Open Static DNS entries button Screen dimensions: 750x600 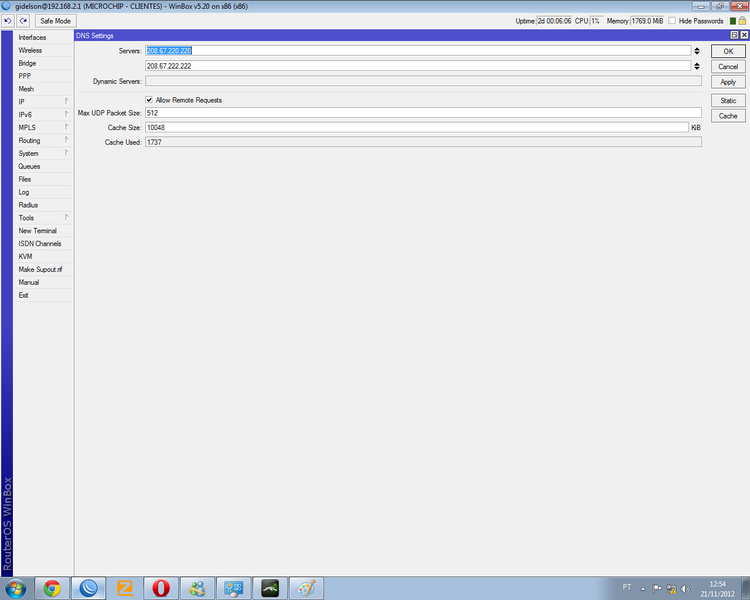pyautogui.click(x=728, y=100)
